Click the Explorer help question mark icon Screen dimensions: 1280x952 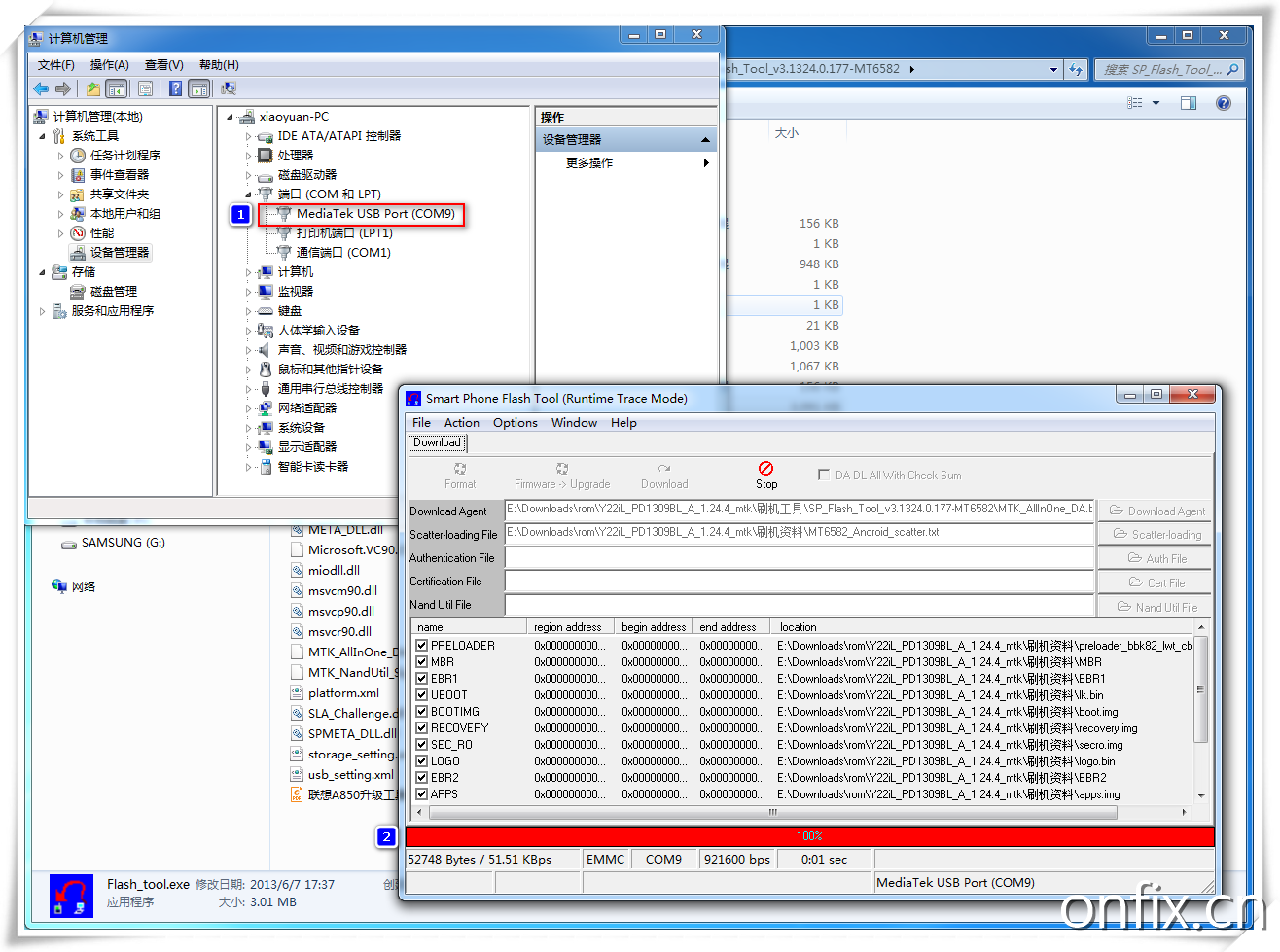tap(1224, 103)
